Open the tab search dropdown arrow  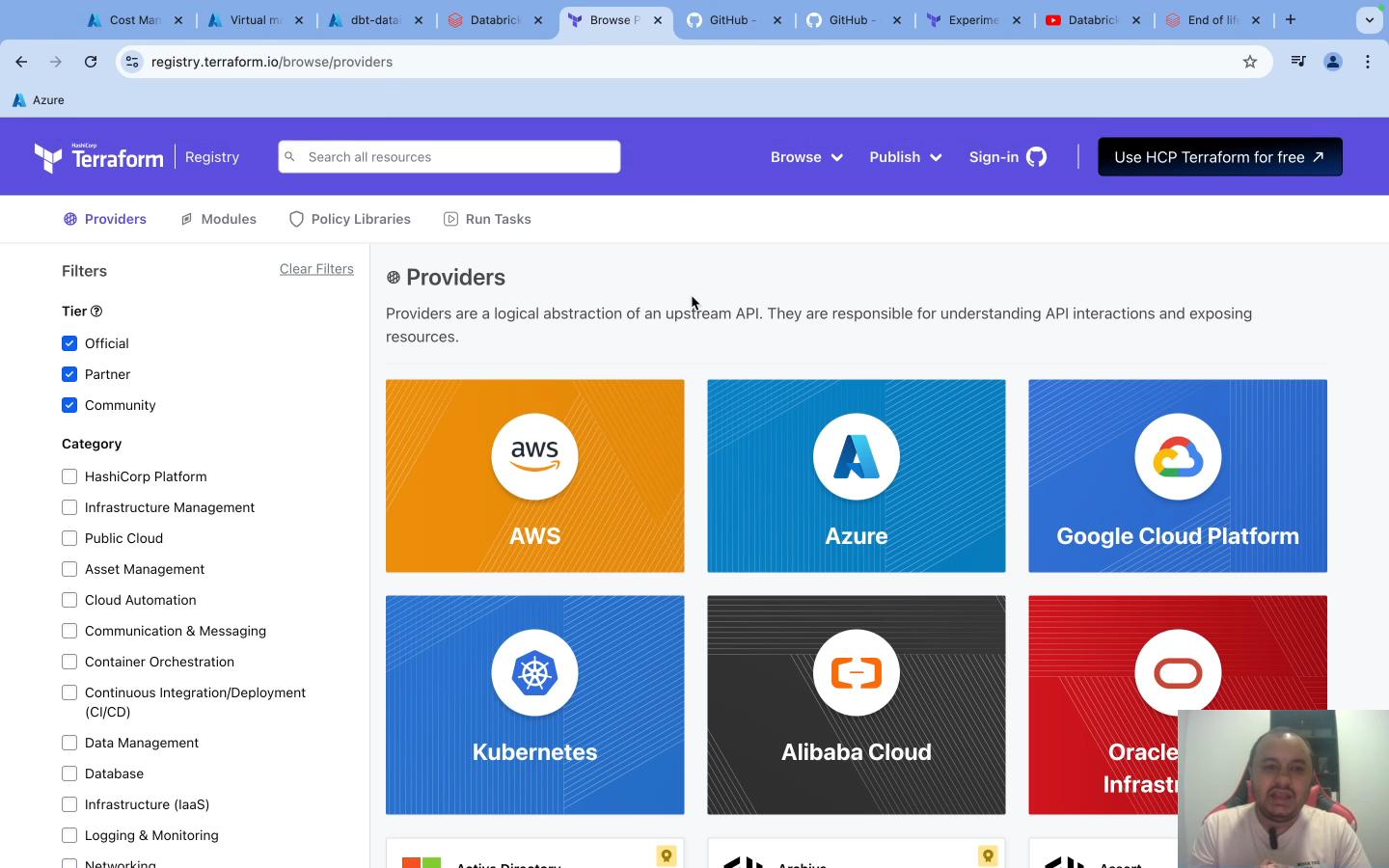1369,20
